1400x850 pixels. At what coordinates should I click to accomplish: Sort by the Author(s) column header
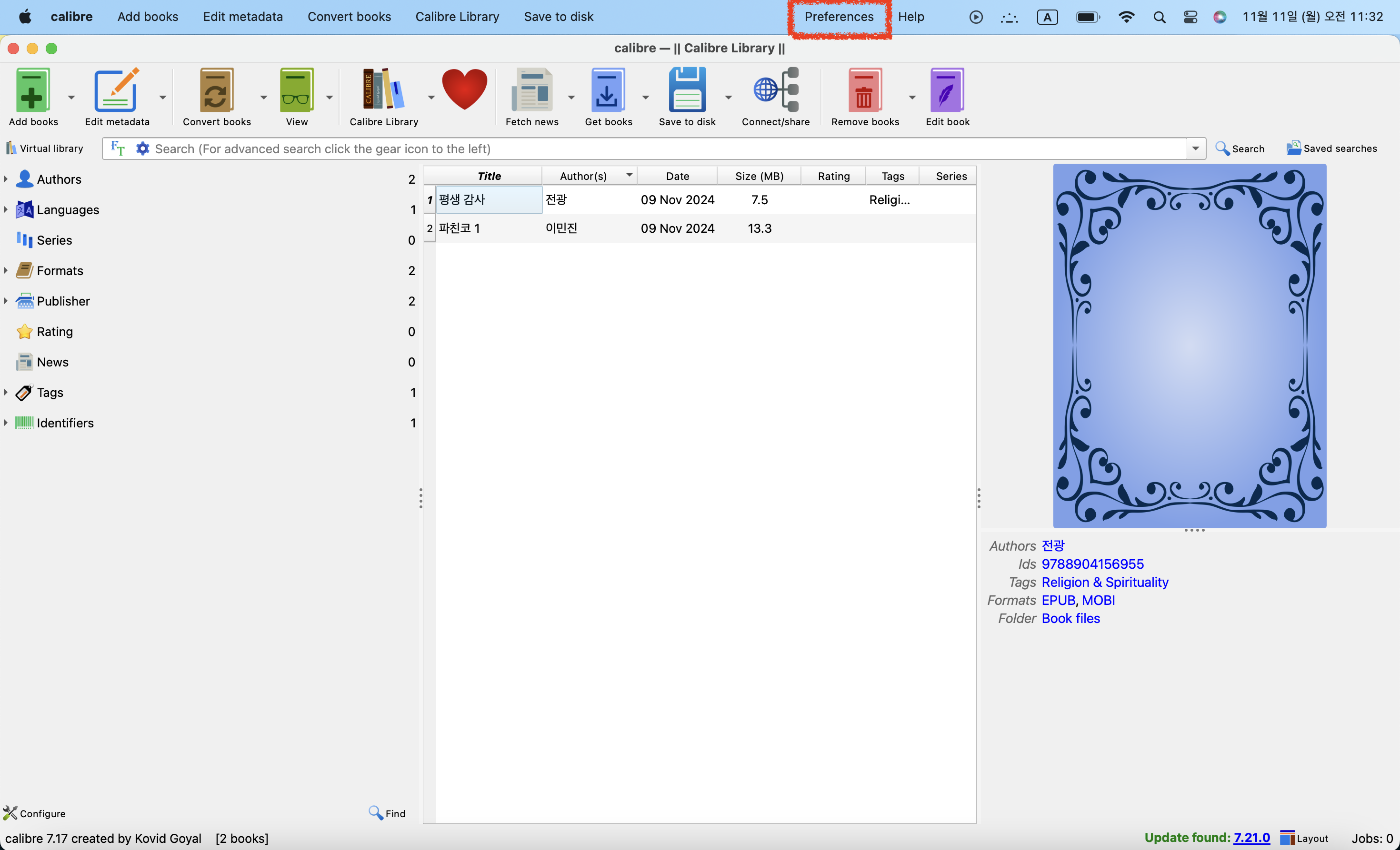[589, 176]
